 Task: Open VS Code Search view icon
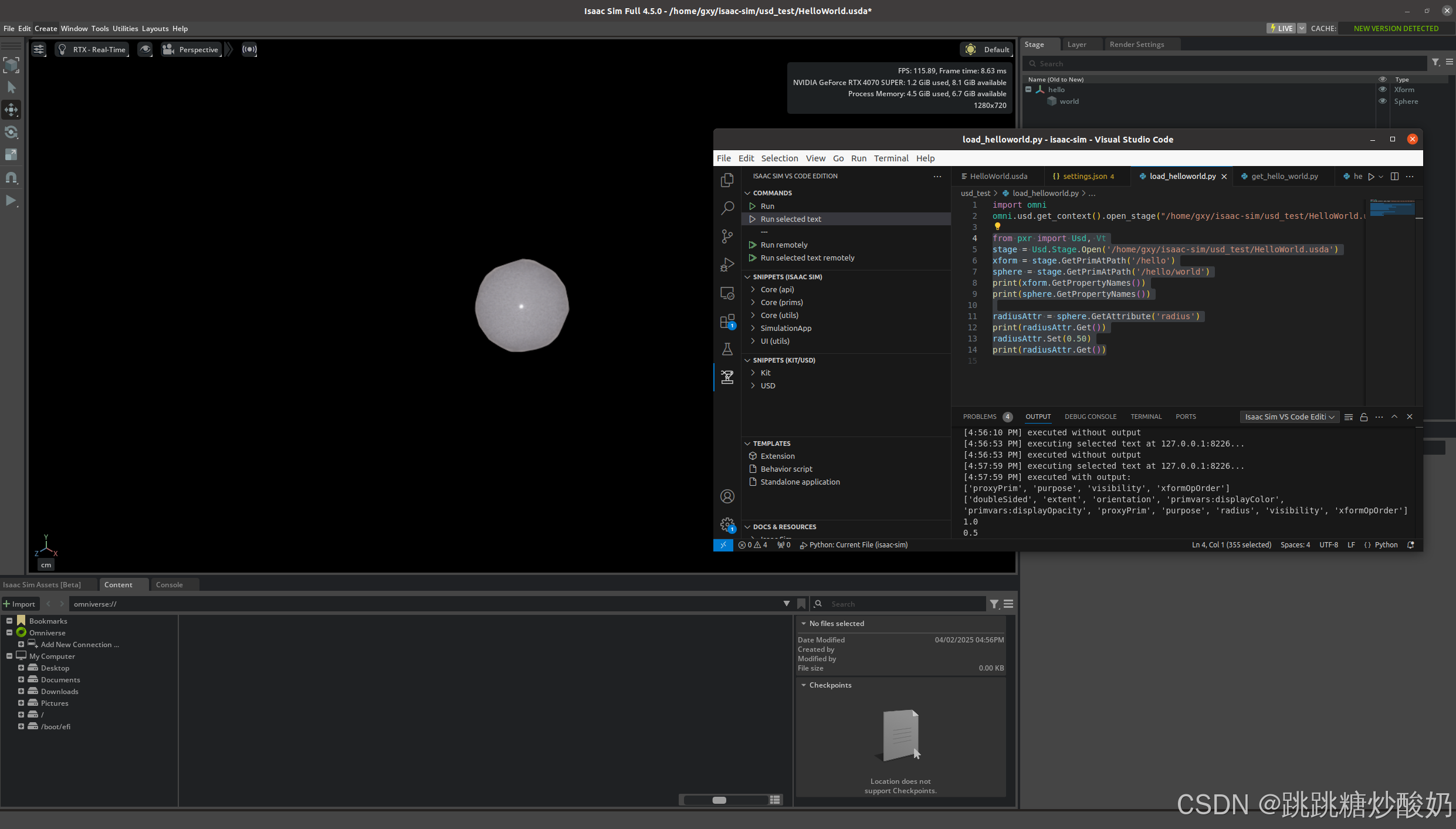click(x=727, y=208)
